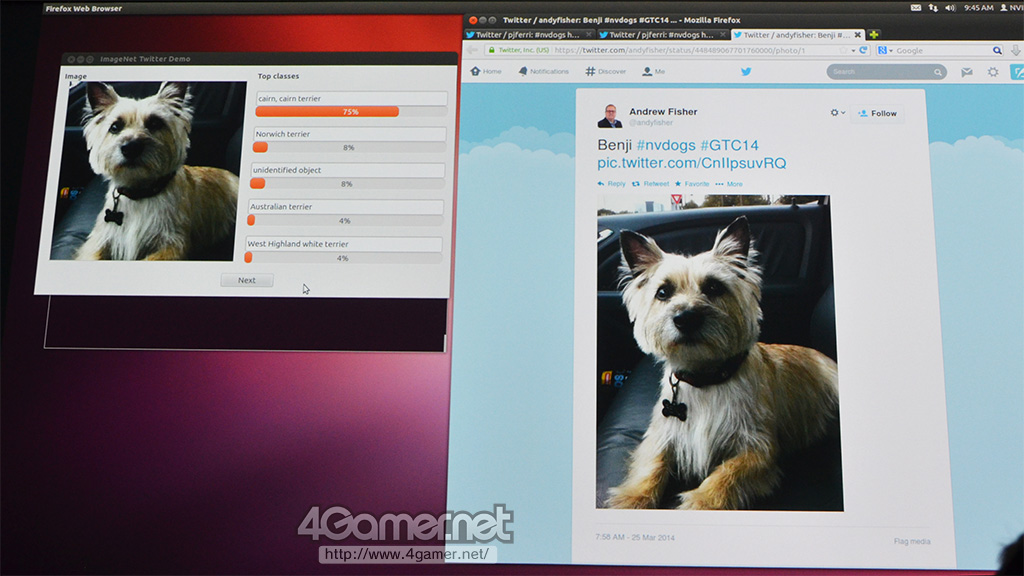Image resolution: width=1024 pixels, height=576 pixels.
Task: Retweet the Benji tweet
Action: click(x=650, y=184)
